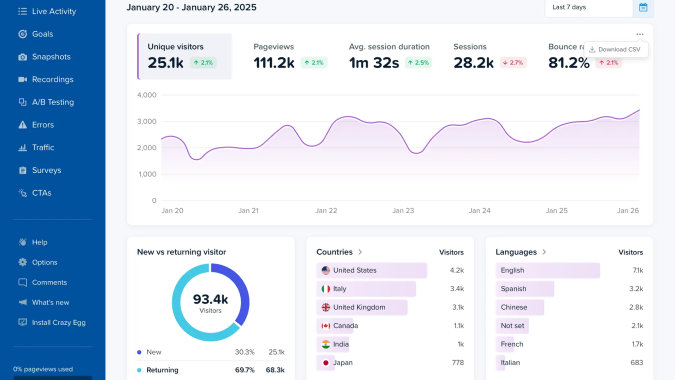Image resolution: width=675 pixels, height=380 pixels.
Task: Open Live Activity list icon in sidebar
Action: tap(22, 11)
